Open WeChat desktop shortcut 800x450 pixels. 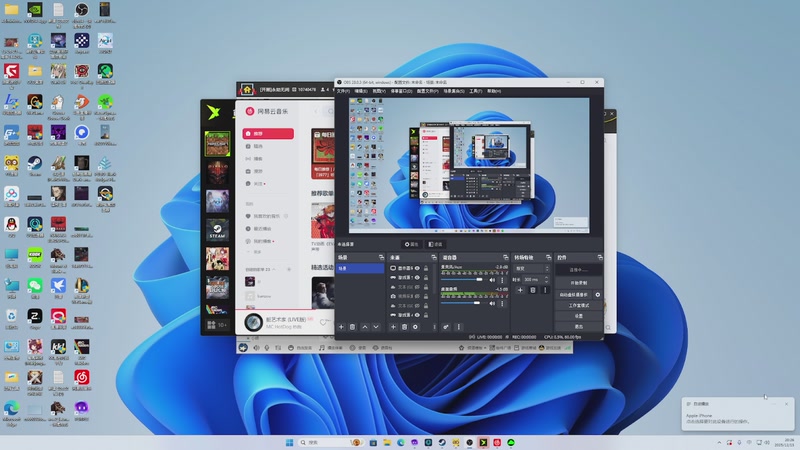[x=35, y=287]
